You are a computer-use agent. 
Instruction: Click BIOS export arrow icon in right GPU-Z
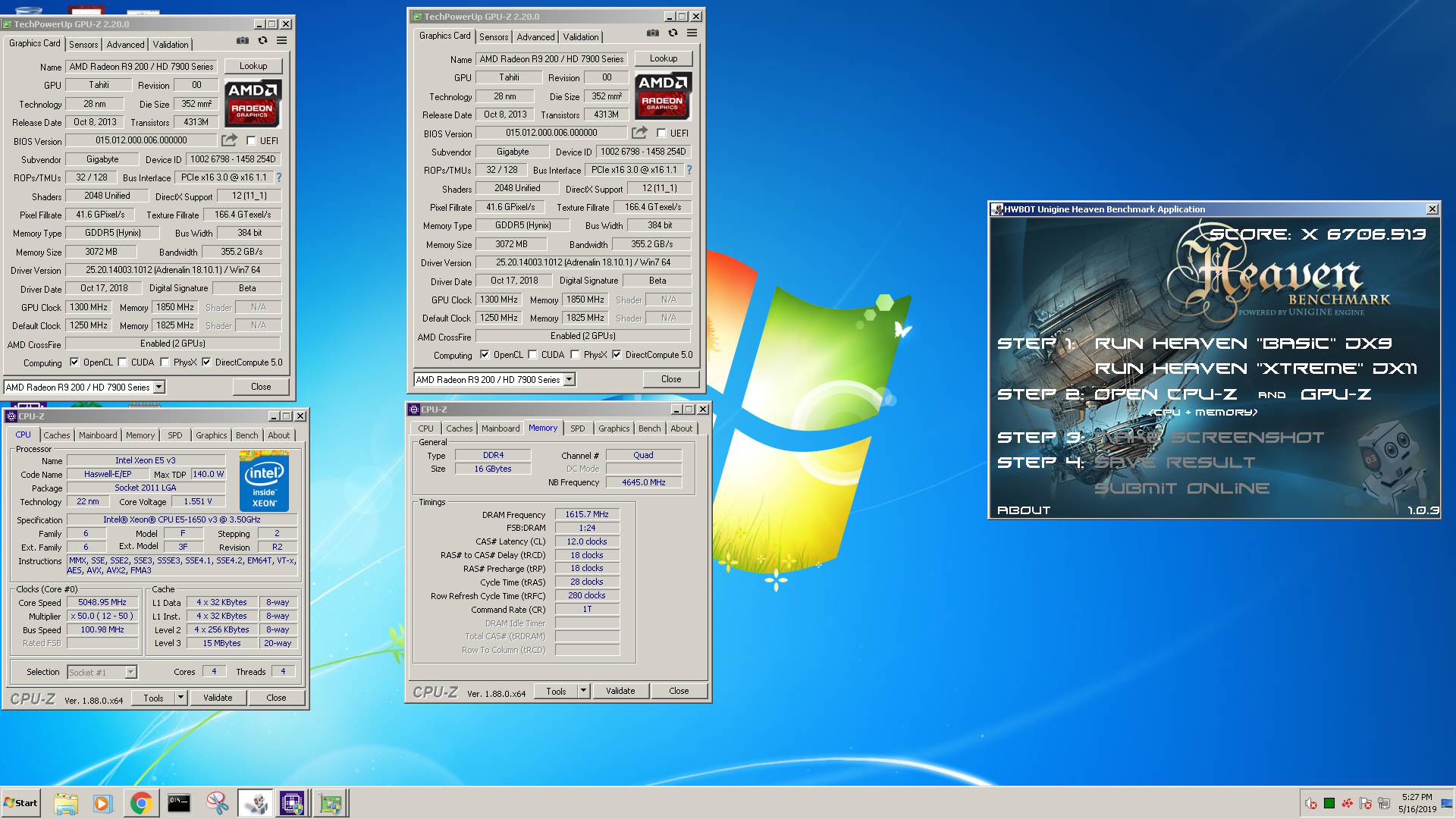(639, 133)
